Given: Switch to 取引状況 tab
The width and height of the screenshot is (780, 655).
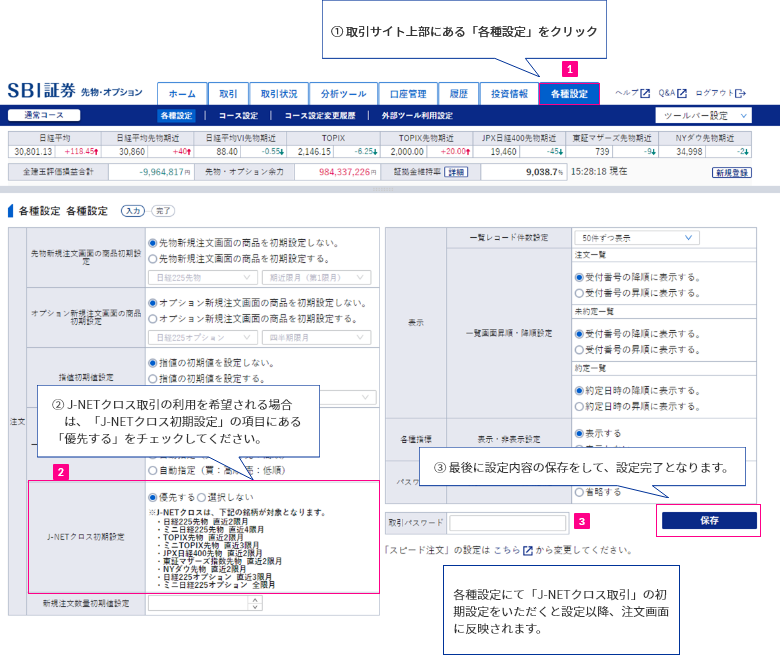Looking at the screenshot, I should 279,94.
